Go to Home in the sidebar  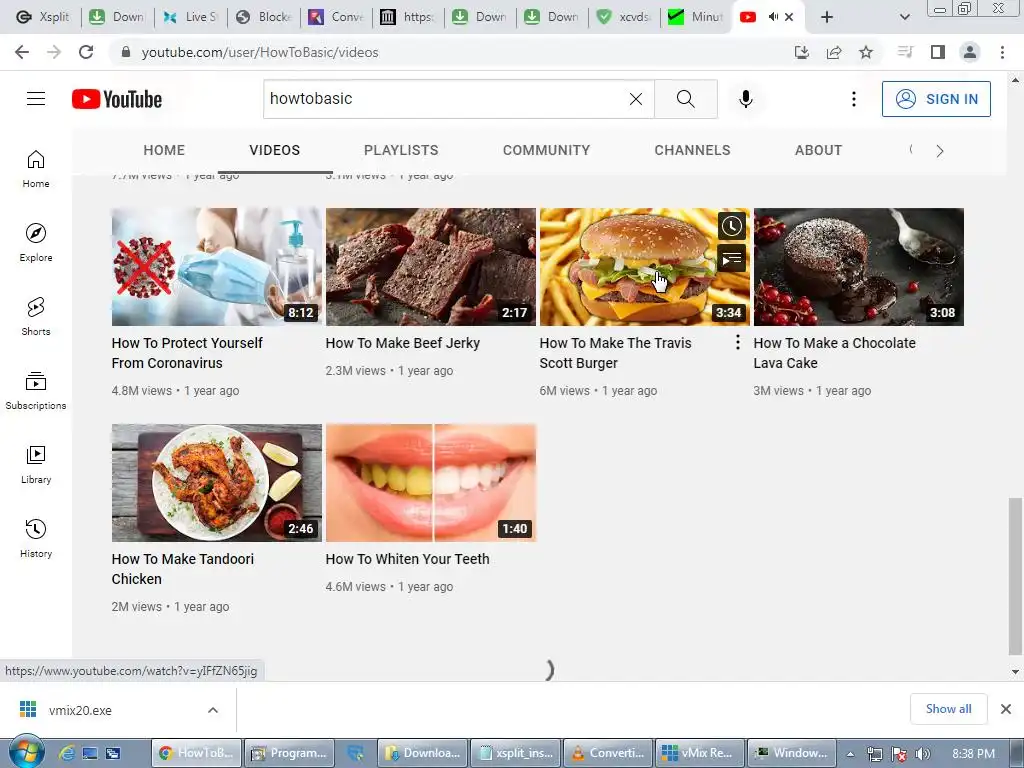click(36, 168)
